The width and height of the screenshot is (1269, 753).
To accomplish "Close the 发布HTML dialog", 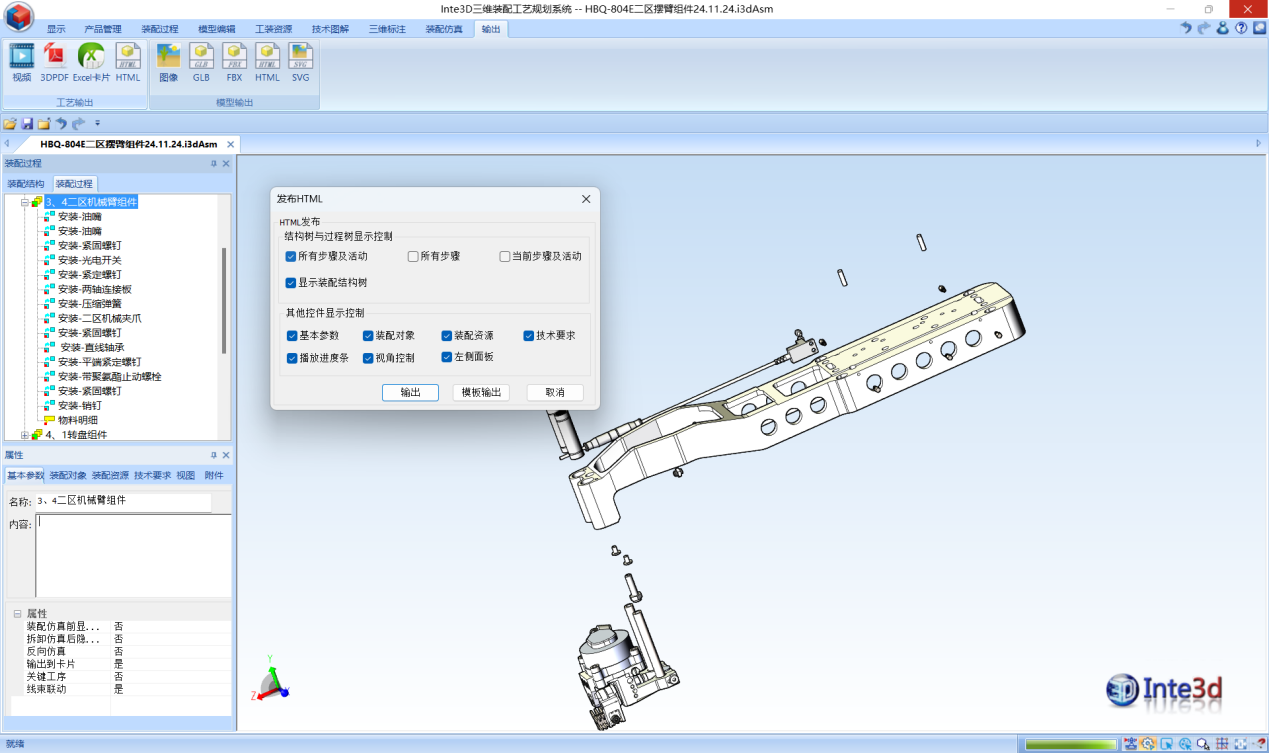I will (586, 199).
